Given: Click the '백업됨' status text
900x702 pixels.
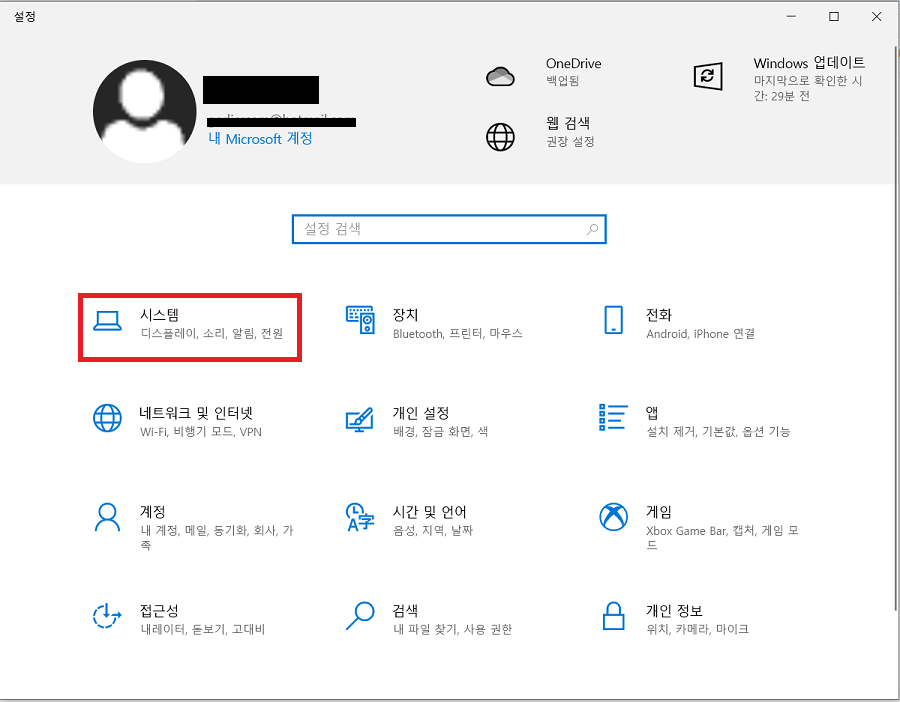Looking at the screenshot, I should pos(562,81).
